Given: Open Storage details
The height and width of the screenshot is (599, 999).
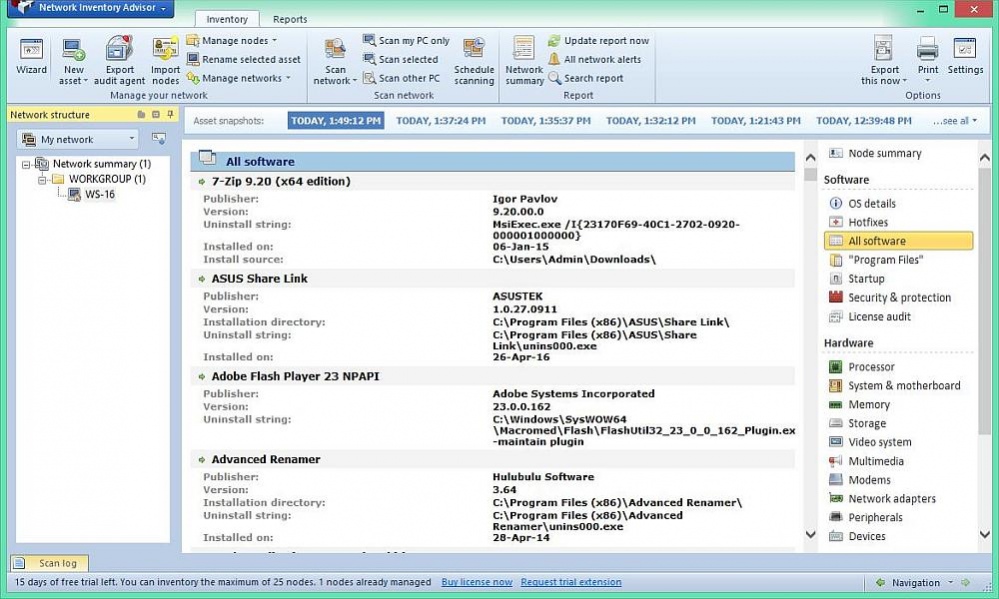Looking at the screenshot, I should click(x=858, y=423).
